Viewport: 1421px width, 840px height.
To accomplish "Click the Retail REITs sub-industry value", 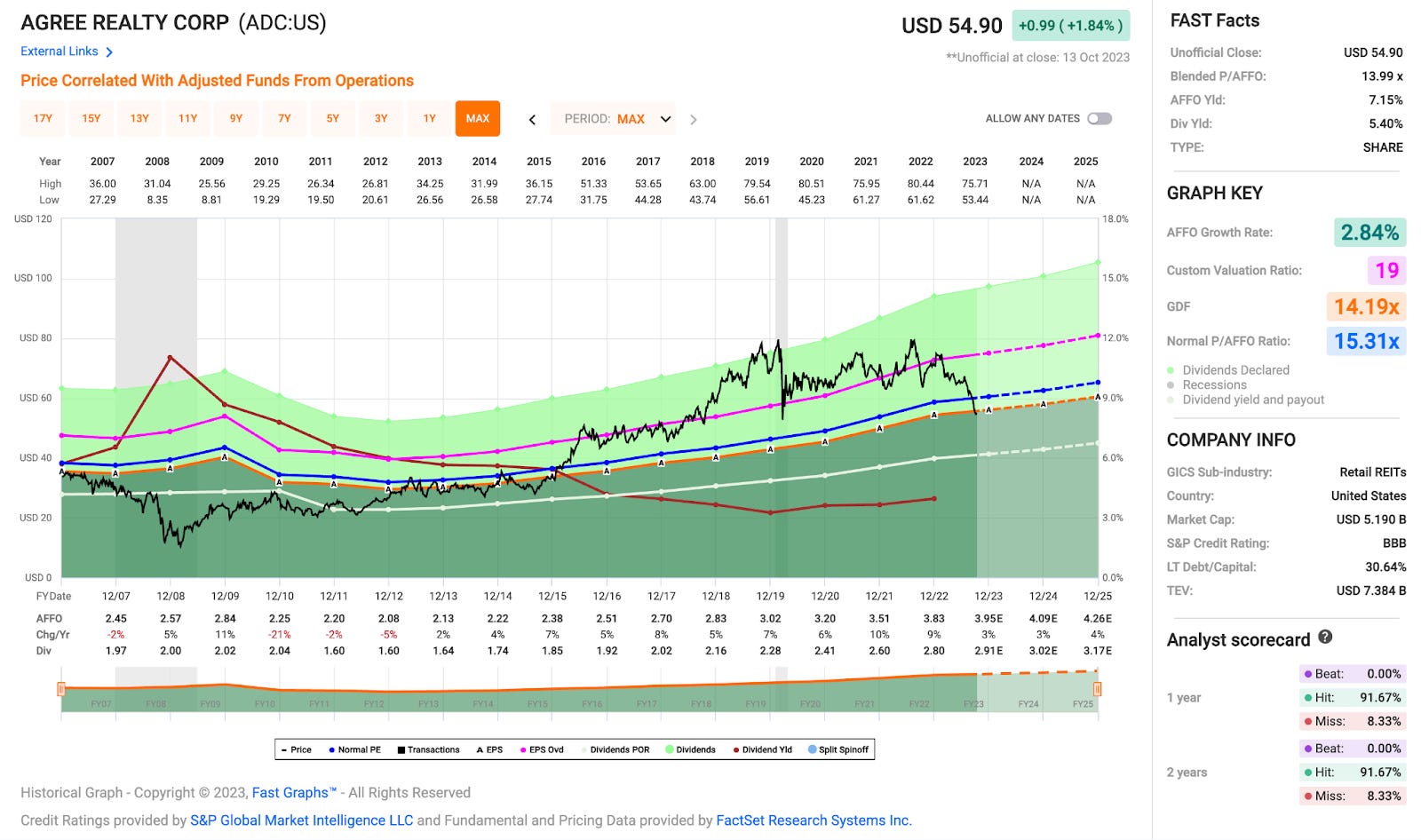I will coord(1373,472).
